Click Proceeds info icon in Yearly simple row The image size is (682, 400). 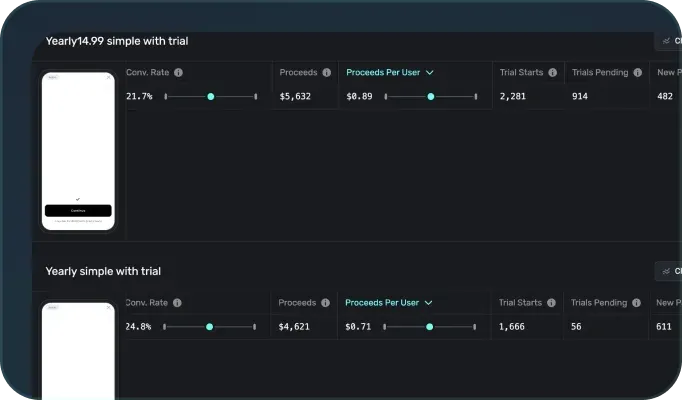tap(325, 303)
